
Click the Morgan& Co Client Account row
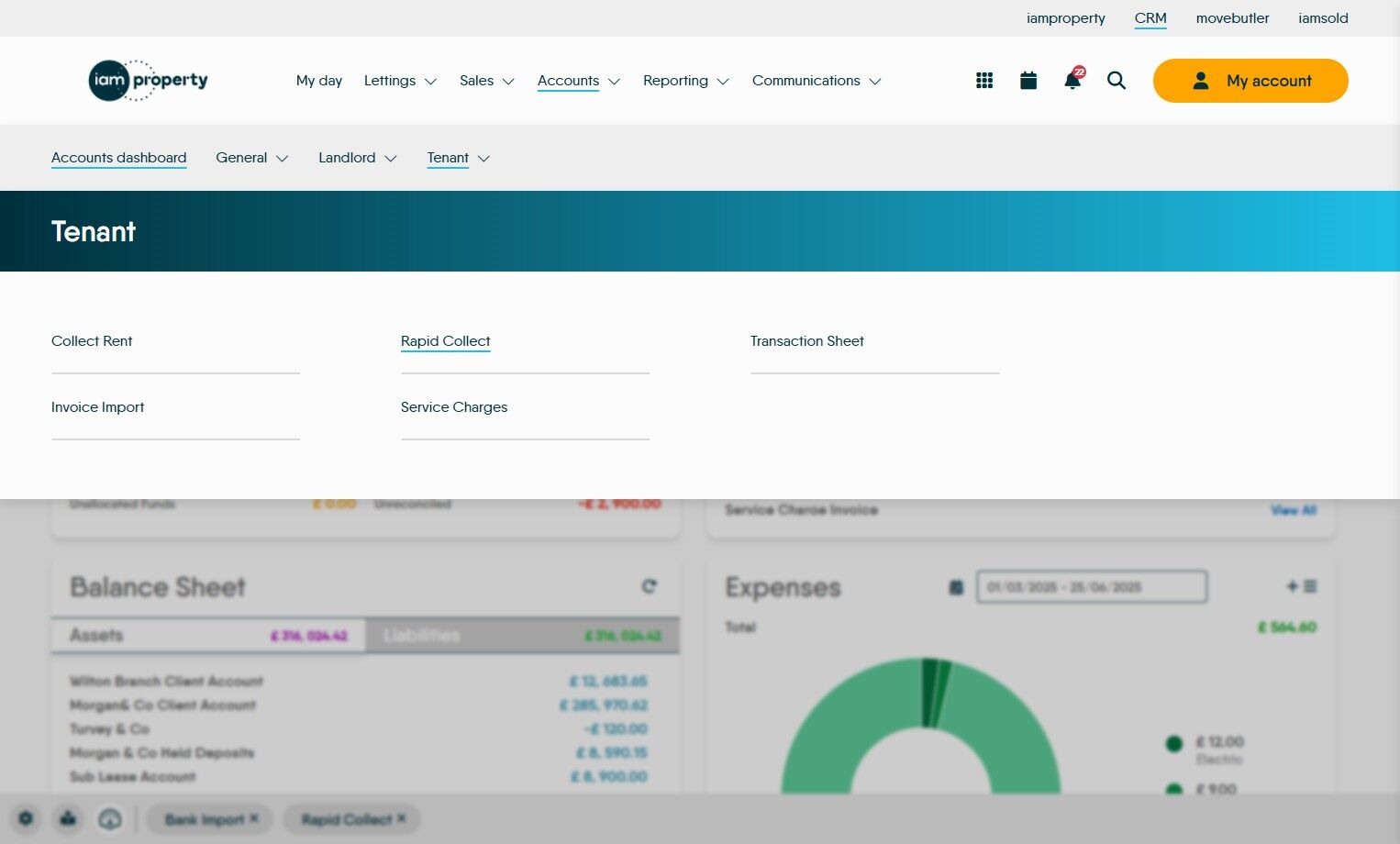click(359, 705)
